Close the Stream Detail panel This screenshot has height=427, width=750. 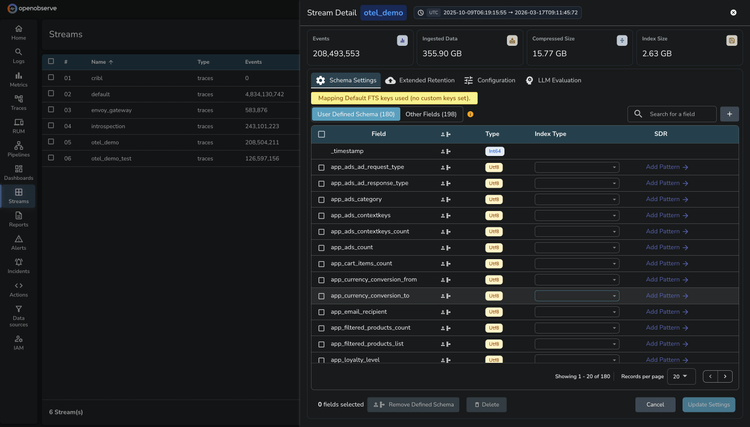[x=733, y=12]
